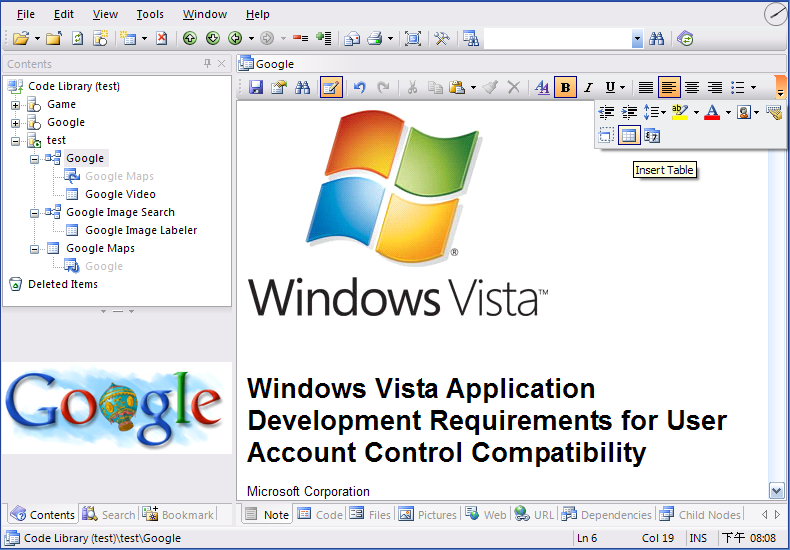Toggle center text alignment
The image size is (790, 550).
point(692,88)
